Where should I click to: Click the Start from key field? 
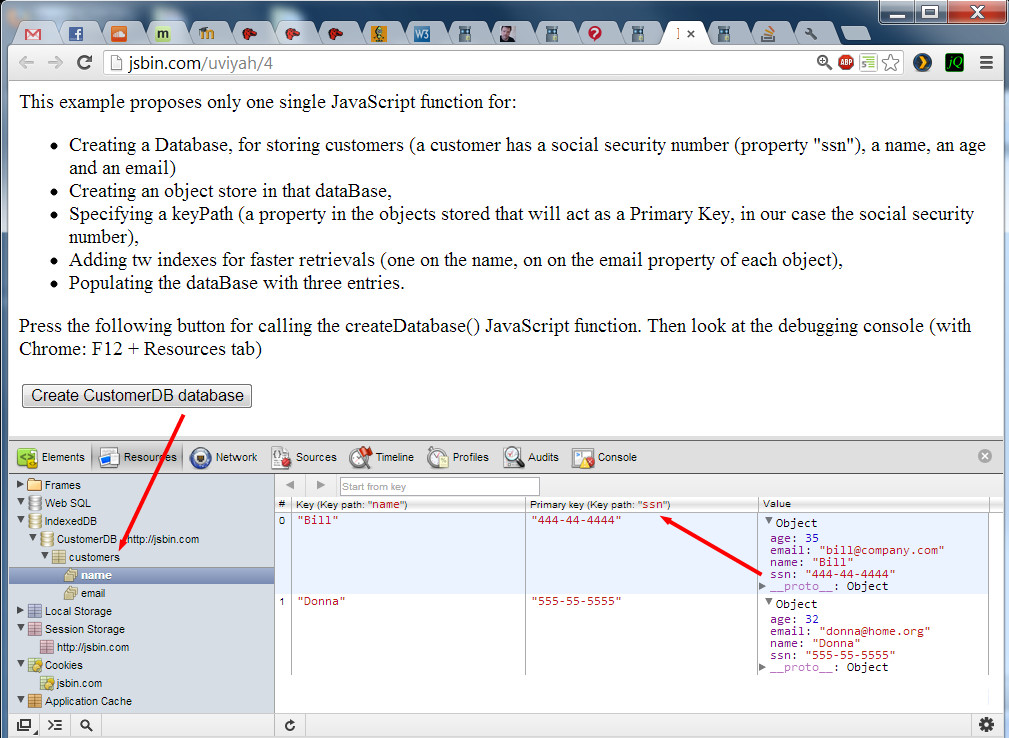tap(439, 486)
